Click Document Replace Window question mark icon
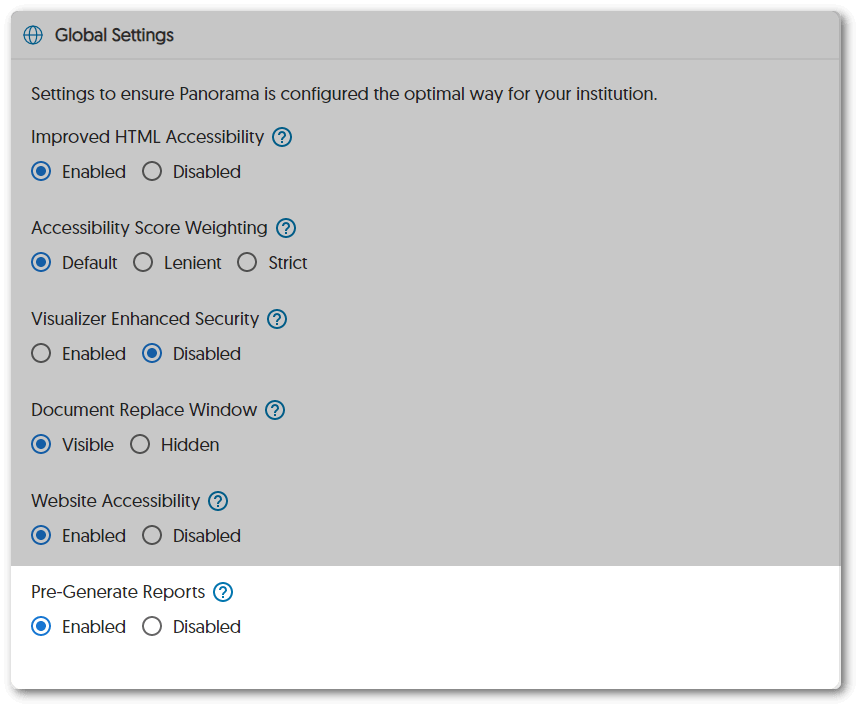 coord(275,410)
